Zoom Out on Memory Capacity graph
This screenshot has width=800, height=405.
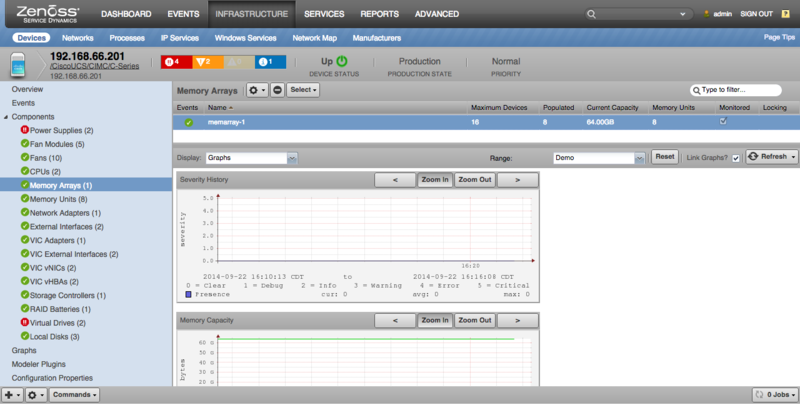click(474, 320)
